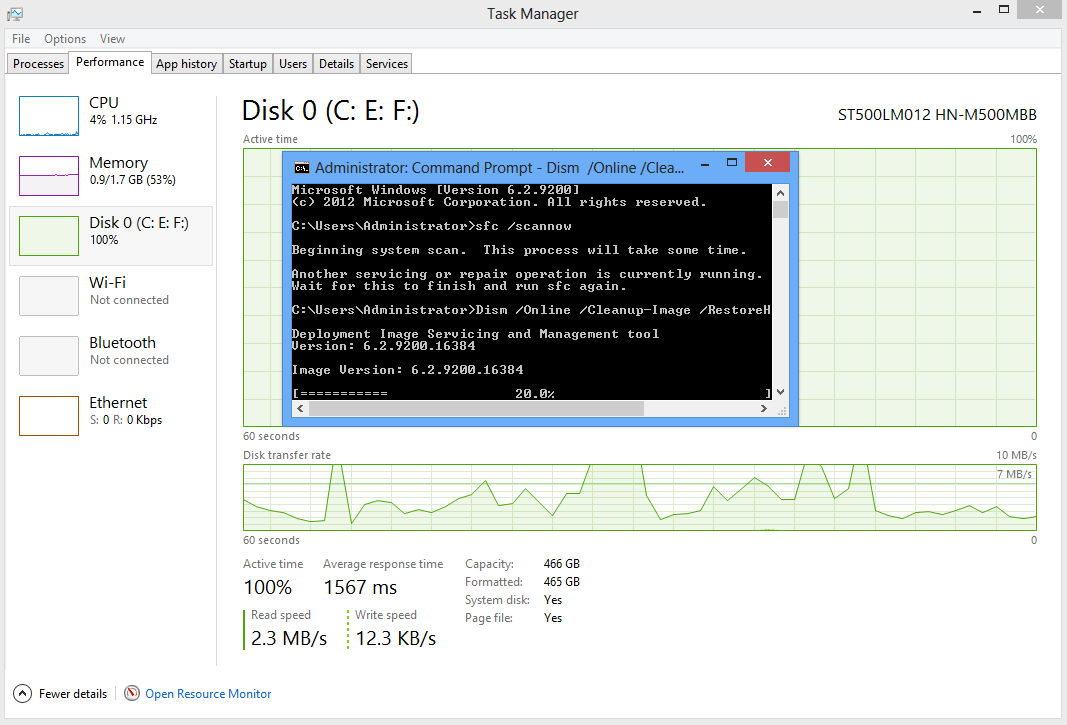Select the Disk 0 thumbnail graph

[x=49, y=236]
